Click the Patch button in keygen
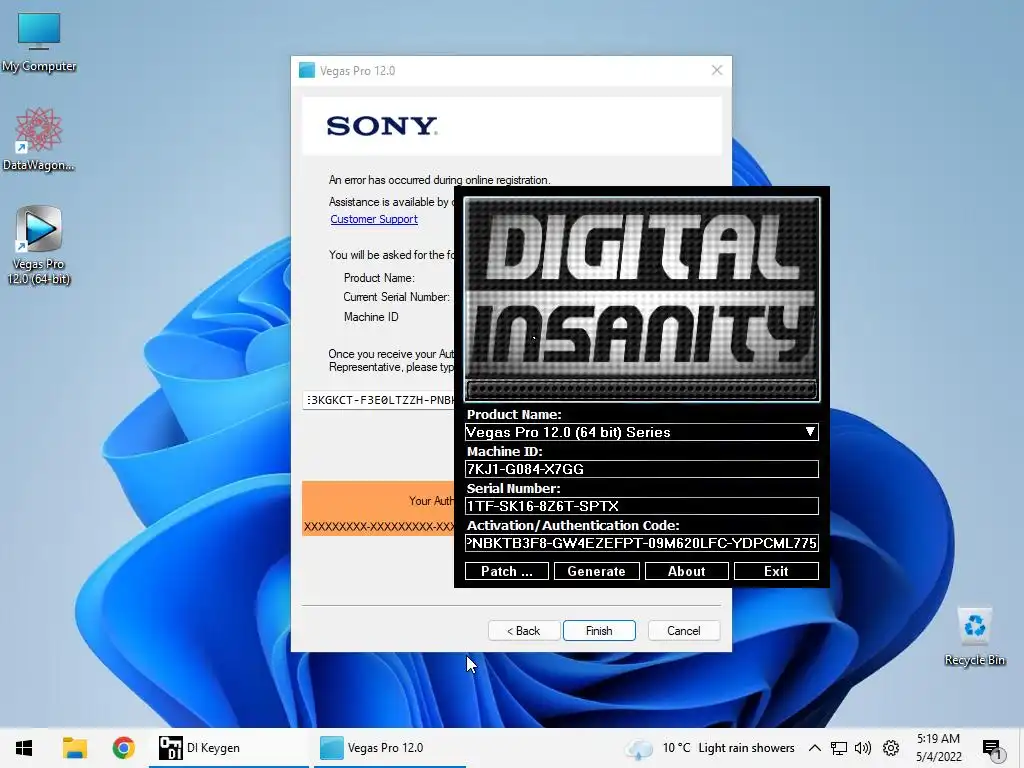Viewport: 1024px width, 768px height. tap(507, 571)
